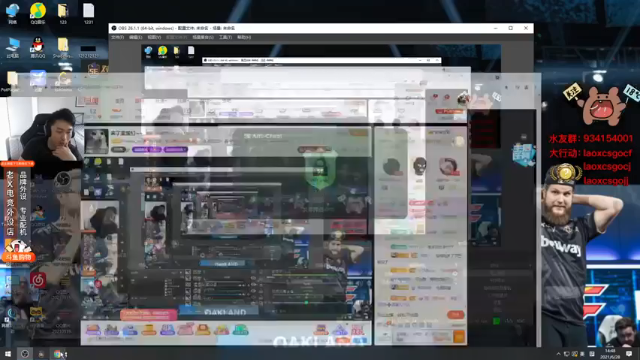The height and width of the screenshot is (360, 640).
Task: Select the desktop file named 1231
Action: tap(89, 13)
